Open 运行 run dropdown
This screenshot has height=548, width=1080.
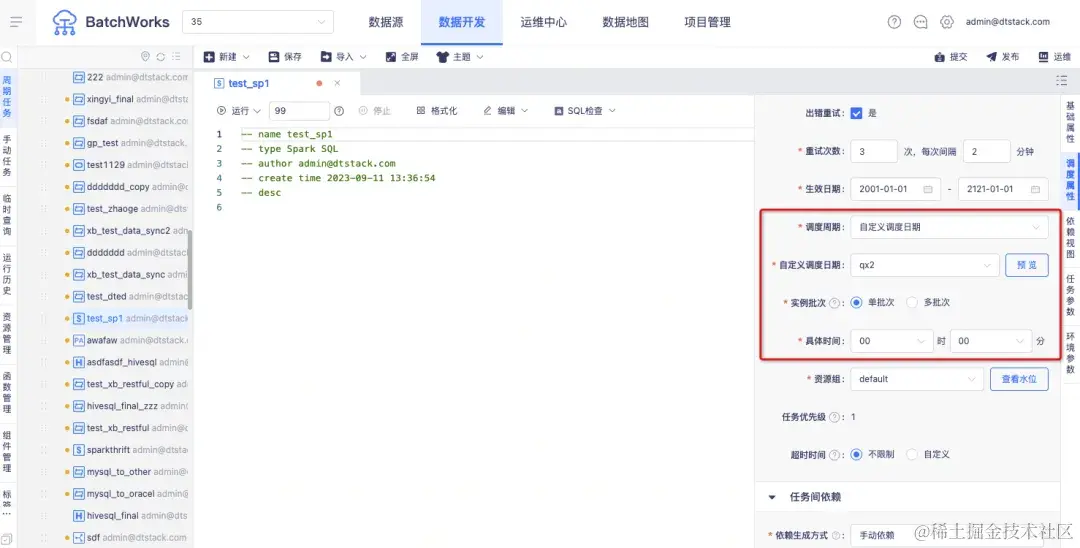pyautogui.click(x=239, y=111)
